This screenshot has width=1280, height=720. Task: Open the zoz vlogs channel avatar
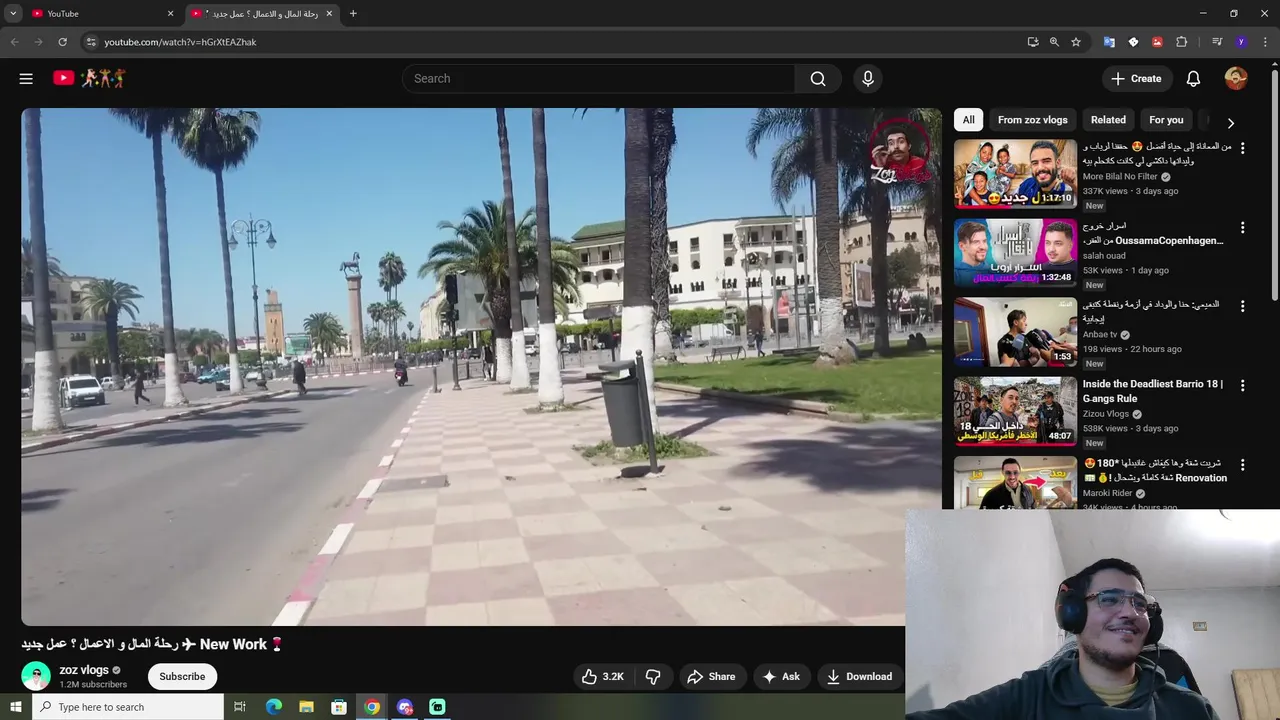(x=36, y=676)
